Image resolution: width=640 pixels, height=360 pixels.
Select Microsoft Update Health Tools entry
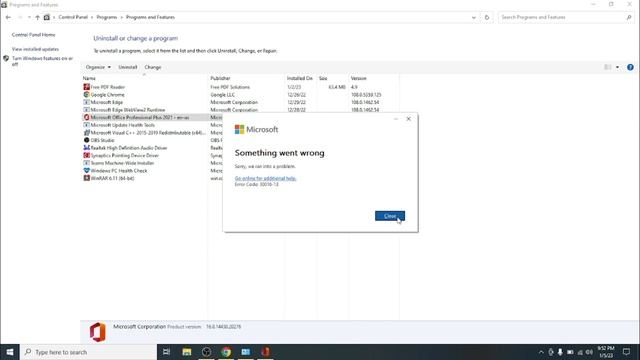[x=123, y=125]
